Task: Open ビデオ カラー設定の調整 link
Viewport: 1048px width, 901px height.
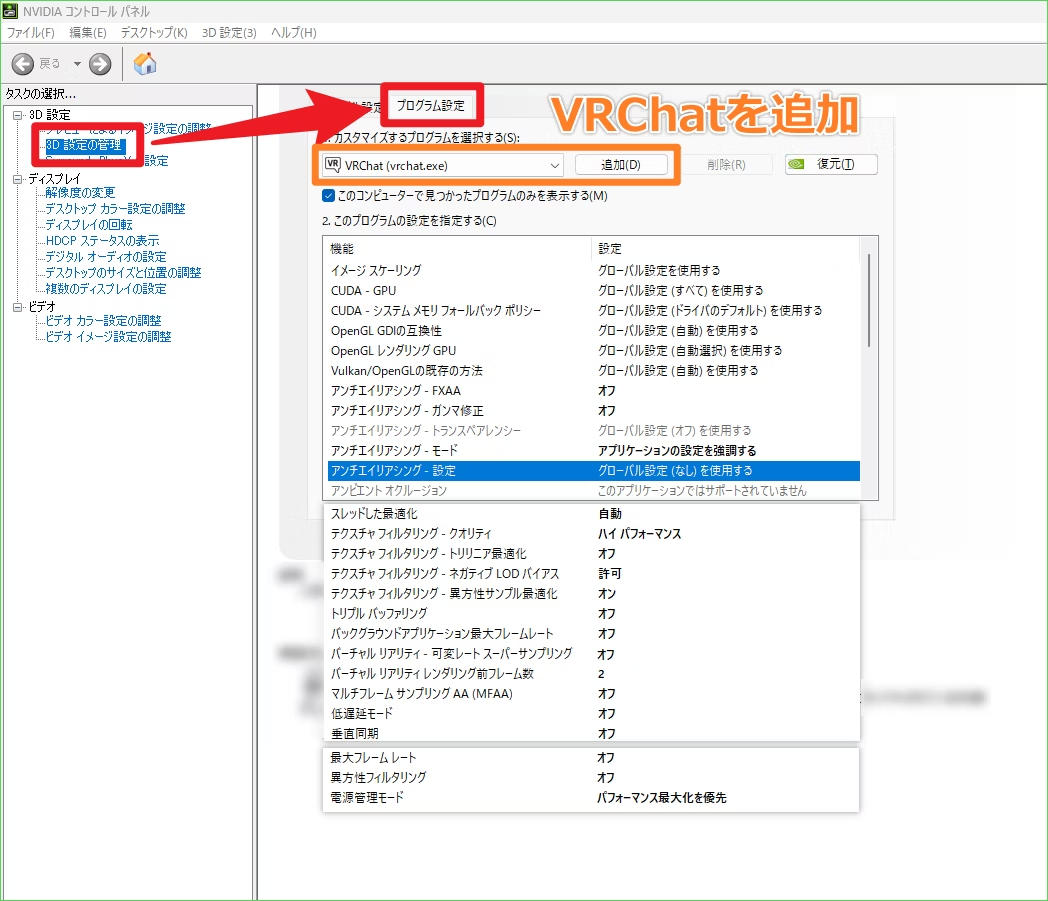Action: [x=103, y=321]
